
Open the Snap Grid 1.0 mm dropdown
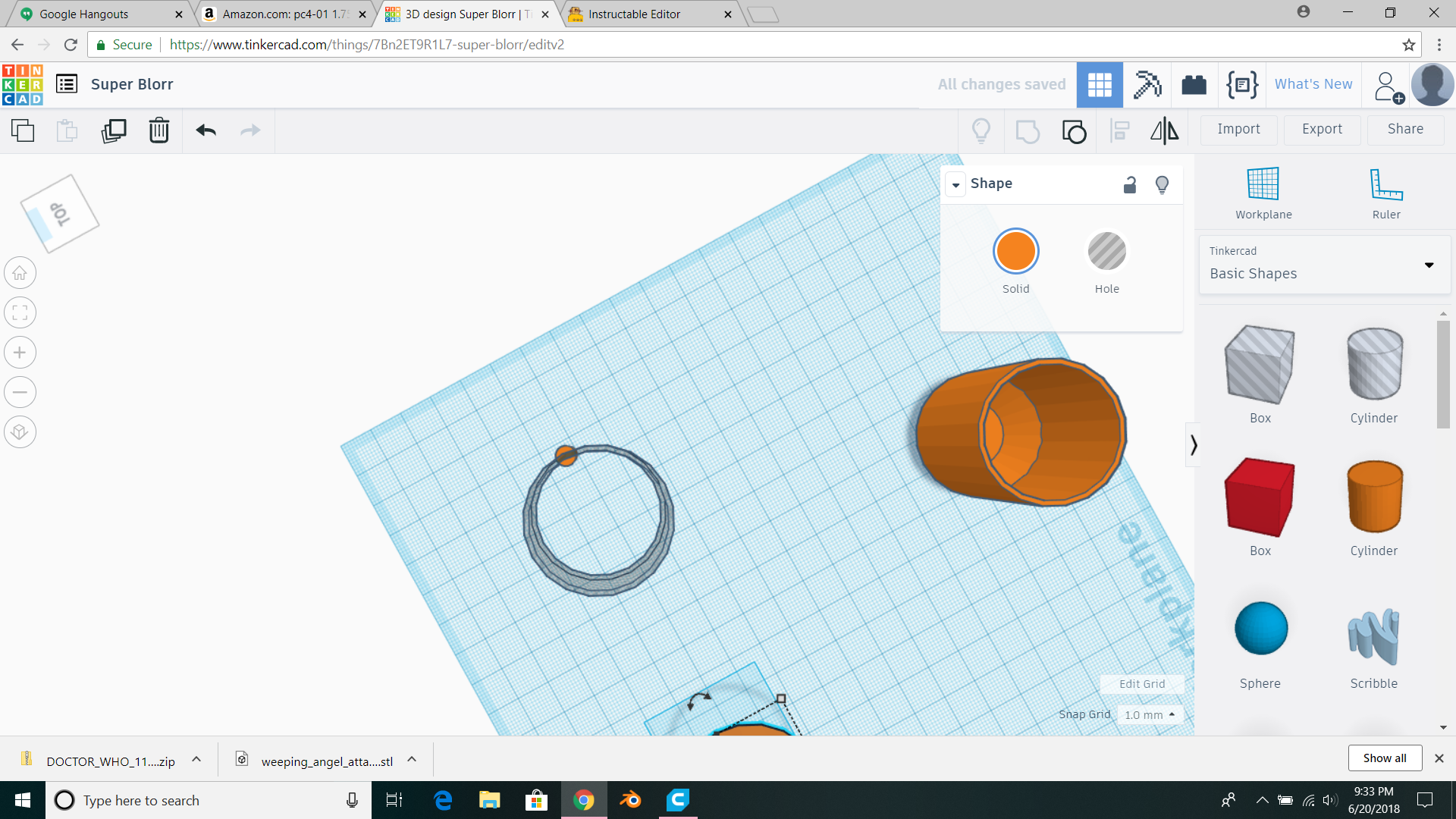point(1150,714)
